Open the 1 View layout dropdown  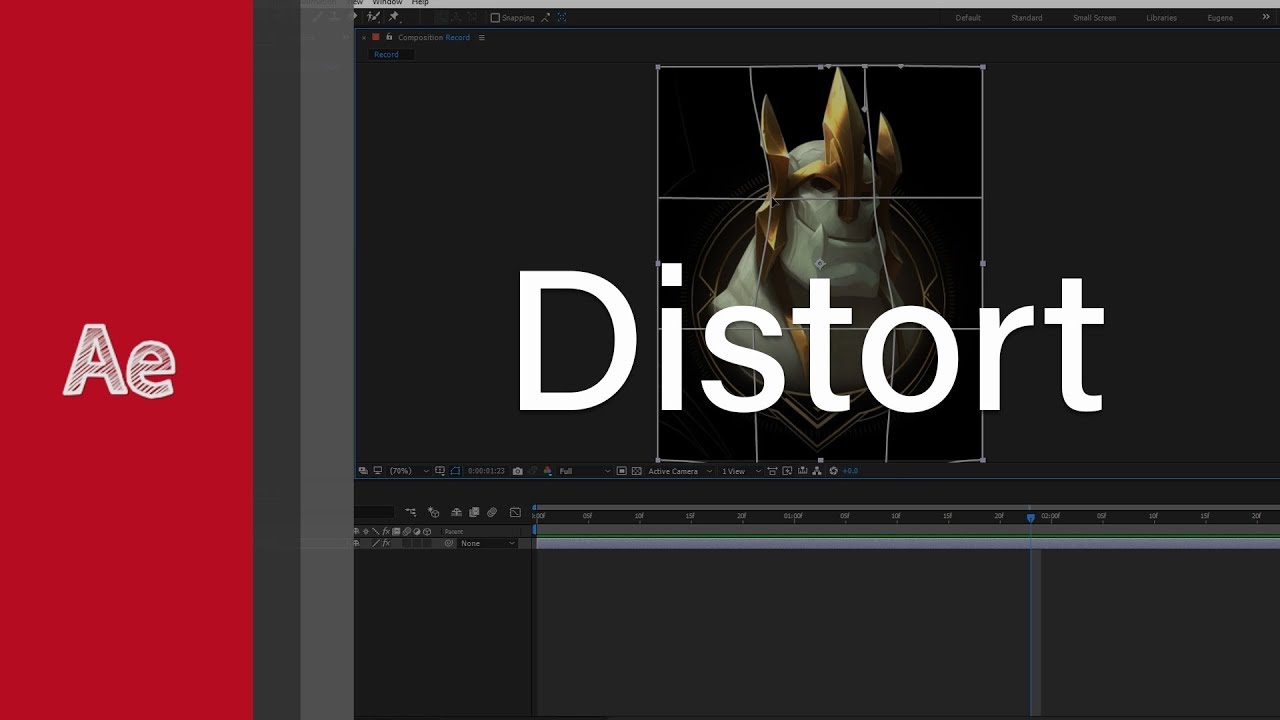click(x=741, y=471)
